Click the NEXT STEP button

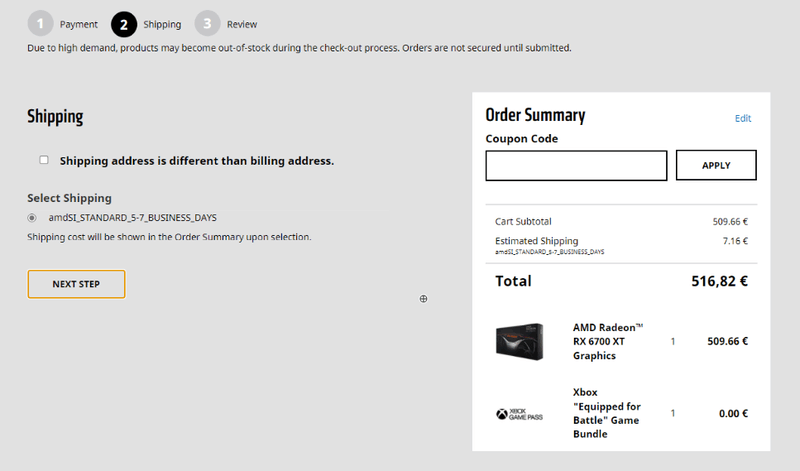pos(76,284)
